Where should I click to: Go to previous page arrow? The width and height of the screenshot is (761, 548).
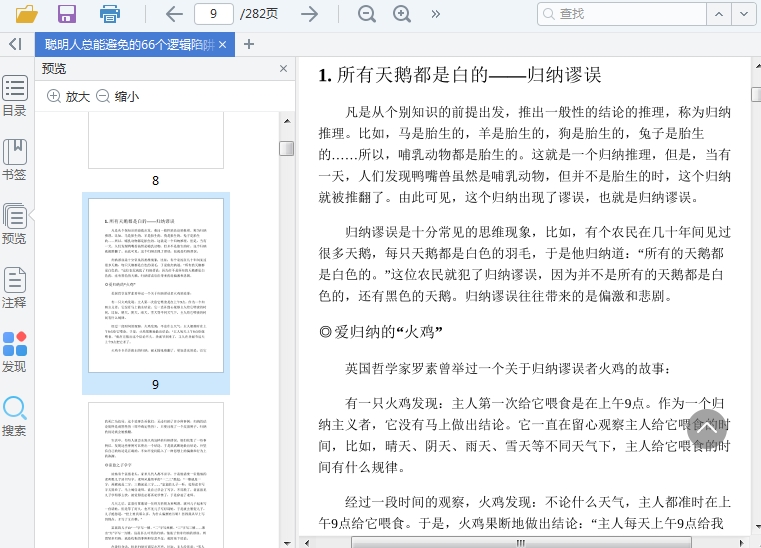click(x=174, y=14)
